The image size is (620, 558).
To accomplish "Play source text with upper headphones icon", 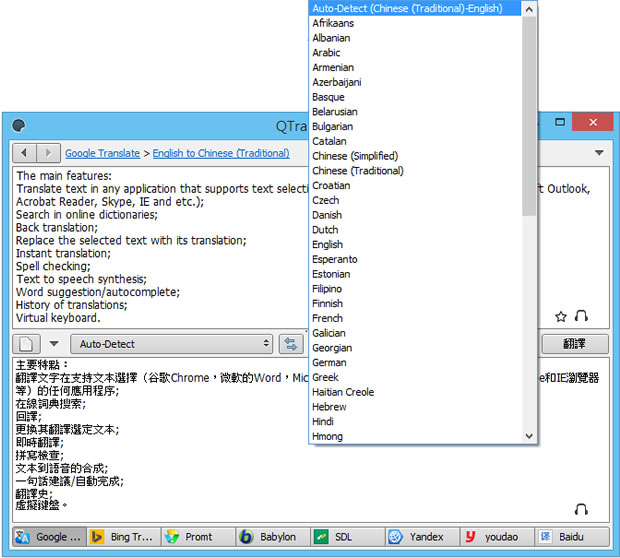I will [582, 317].
